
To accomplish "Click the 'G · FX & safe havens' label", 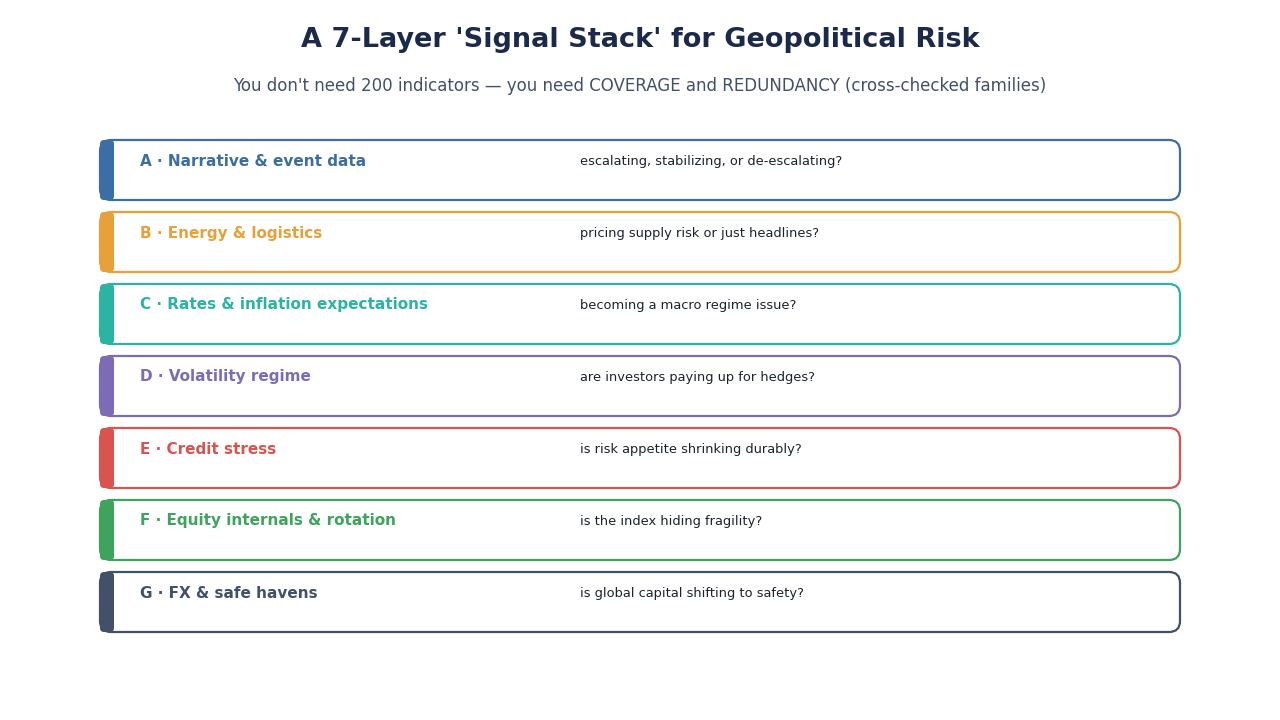I will 229,593.
